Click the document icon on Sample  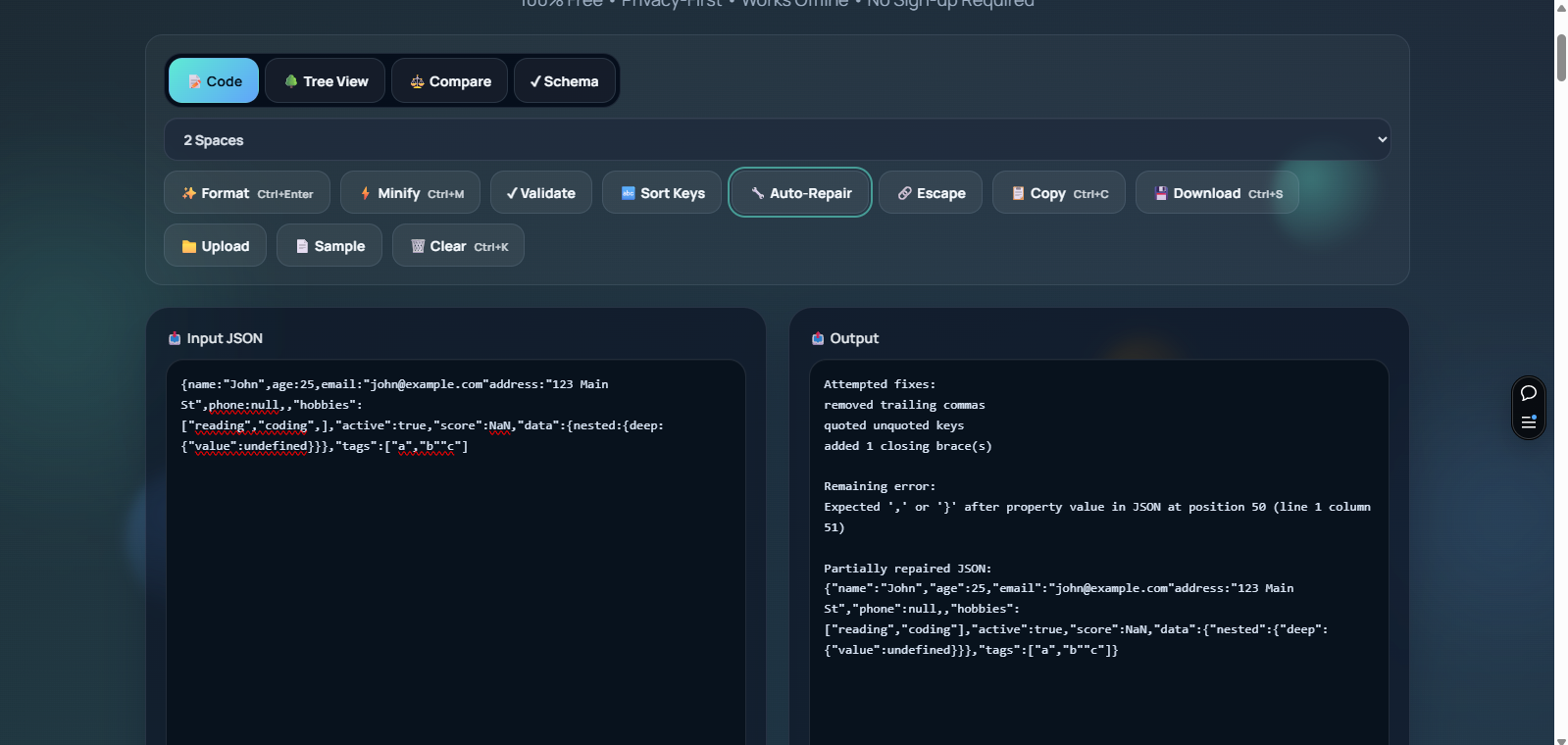point(302,246)
